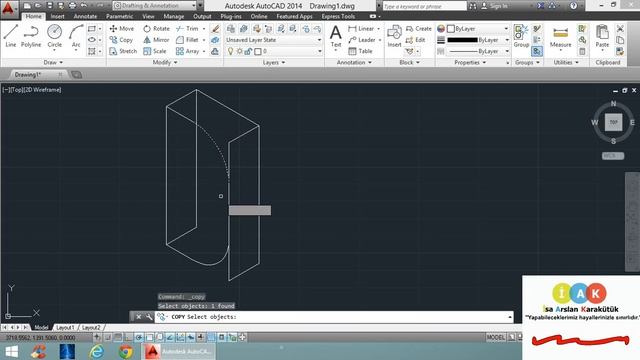Expand the Modify panel dropdown
The height and width of the screenshot is (360, 640).
coord(165,62)
